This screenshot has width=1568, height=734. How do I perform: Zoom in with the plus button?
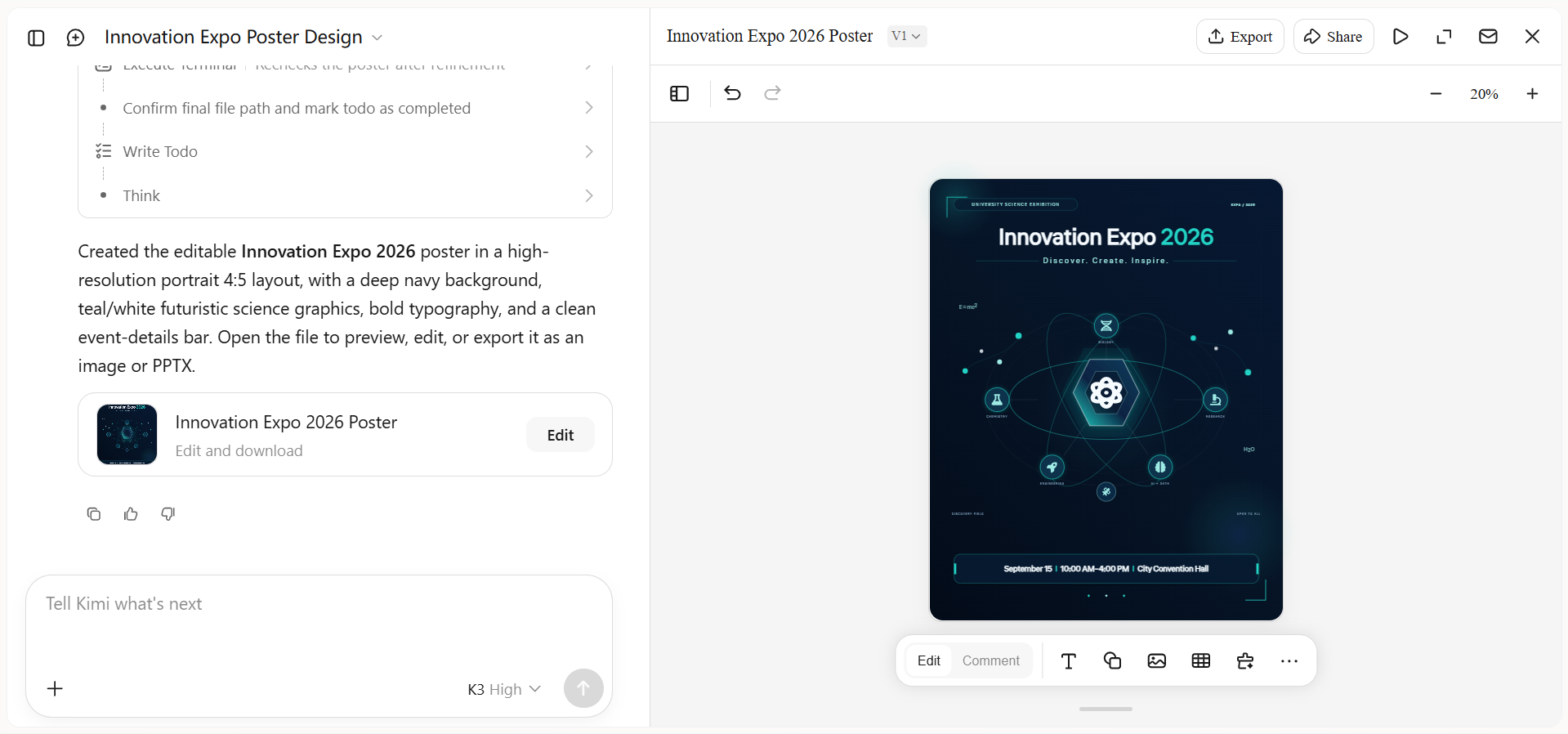(1532, 94)
